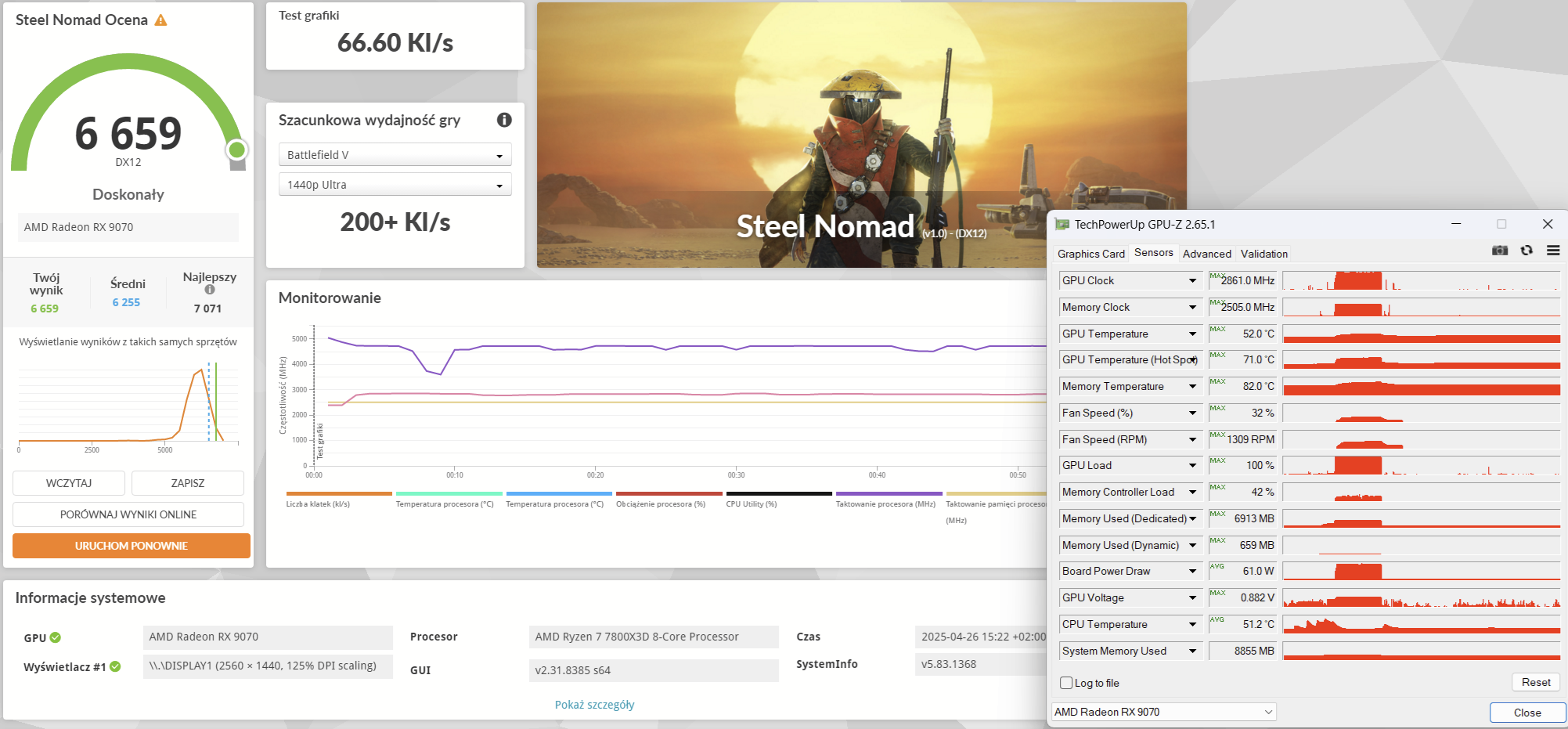Click the GPU-Z app icon in title bar
Screen dimensions: 1568x729
[x=1062, y=225]
